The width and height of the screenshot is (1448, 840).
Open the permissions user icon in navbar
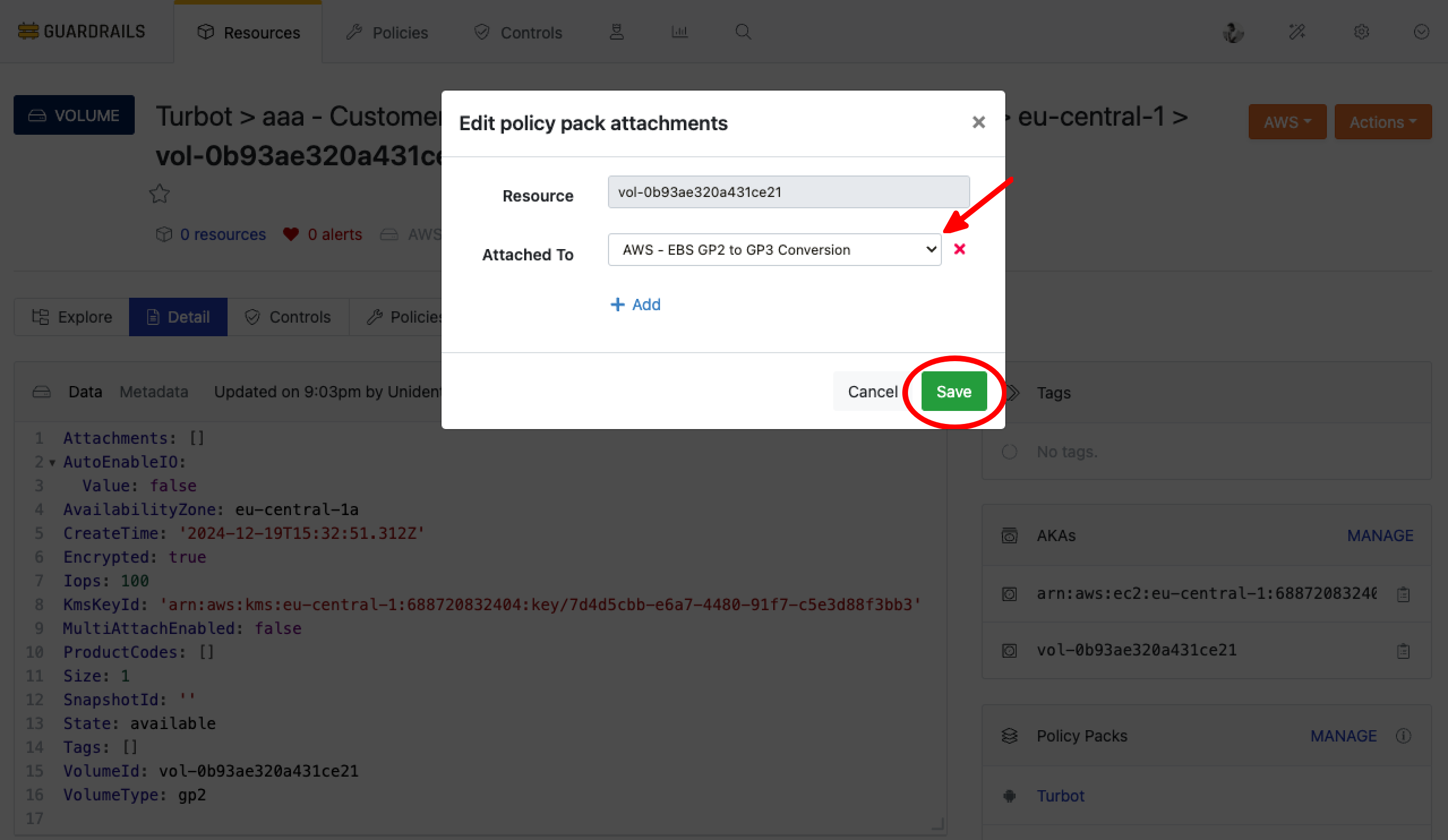pyautogui.click(x=616, y=32)
